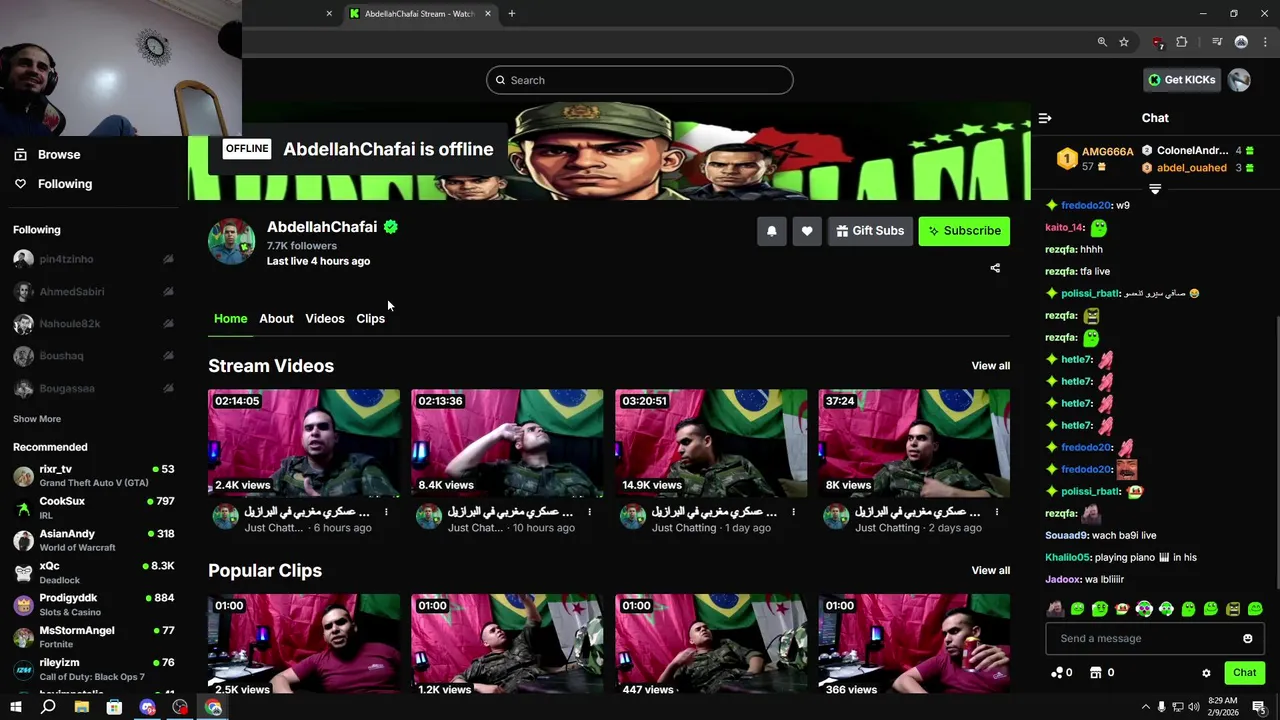Play the 03:20:51 stream video thumbnail

pos(711,443)
